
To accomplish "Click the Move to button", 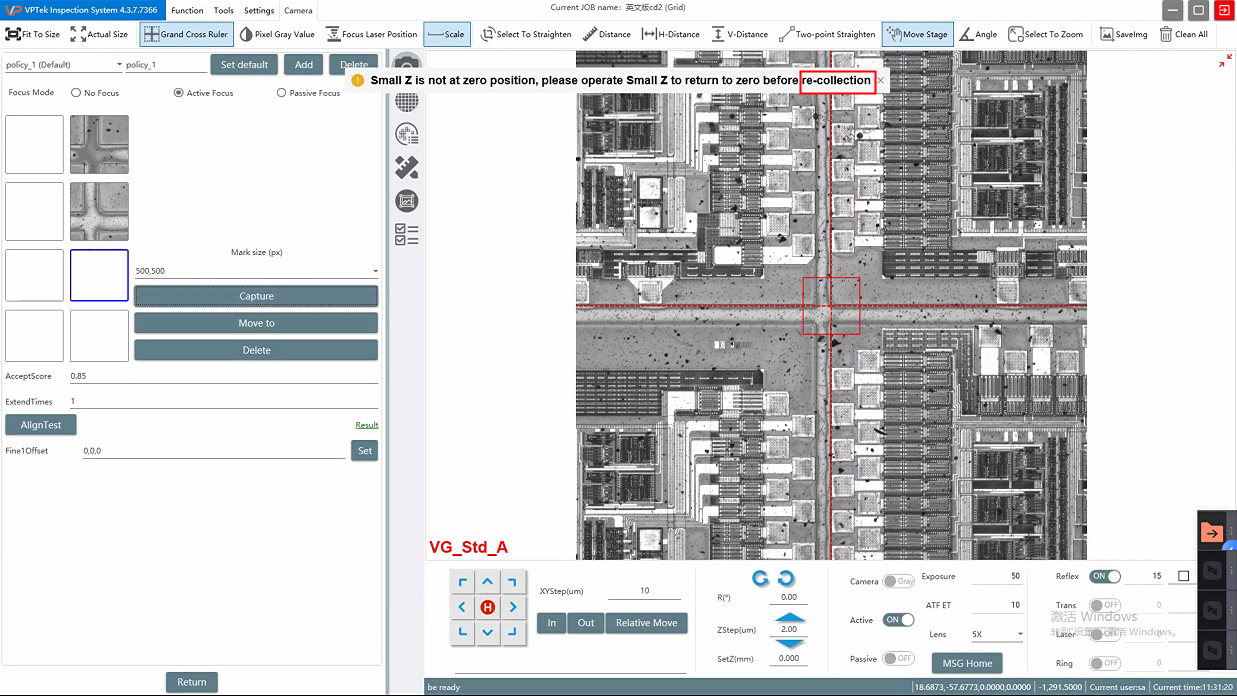I will [x=256, y=323].
